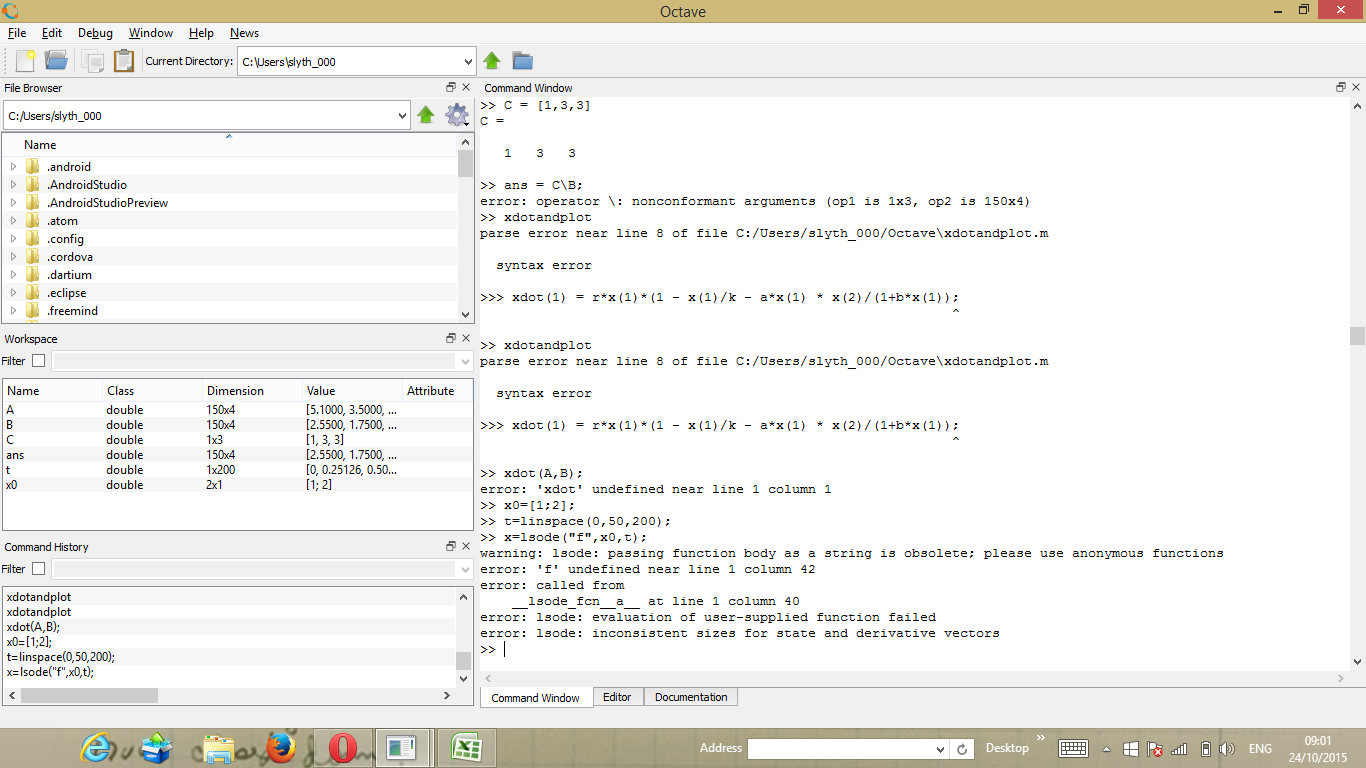Viewport: 1366px width, 768px height.
Task: Open the Help menu
Action: click(x=201, y=33)
